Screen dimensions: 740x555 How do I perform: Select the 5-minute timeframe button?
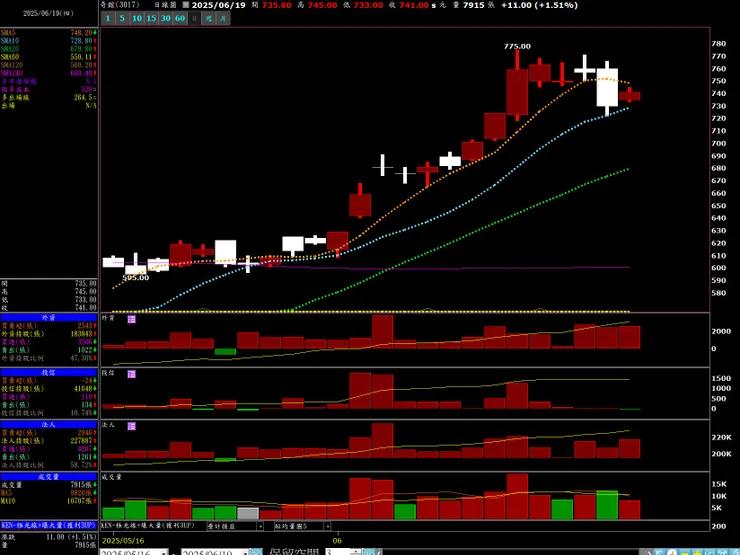122,18
